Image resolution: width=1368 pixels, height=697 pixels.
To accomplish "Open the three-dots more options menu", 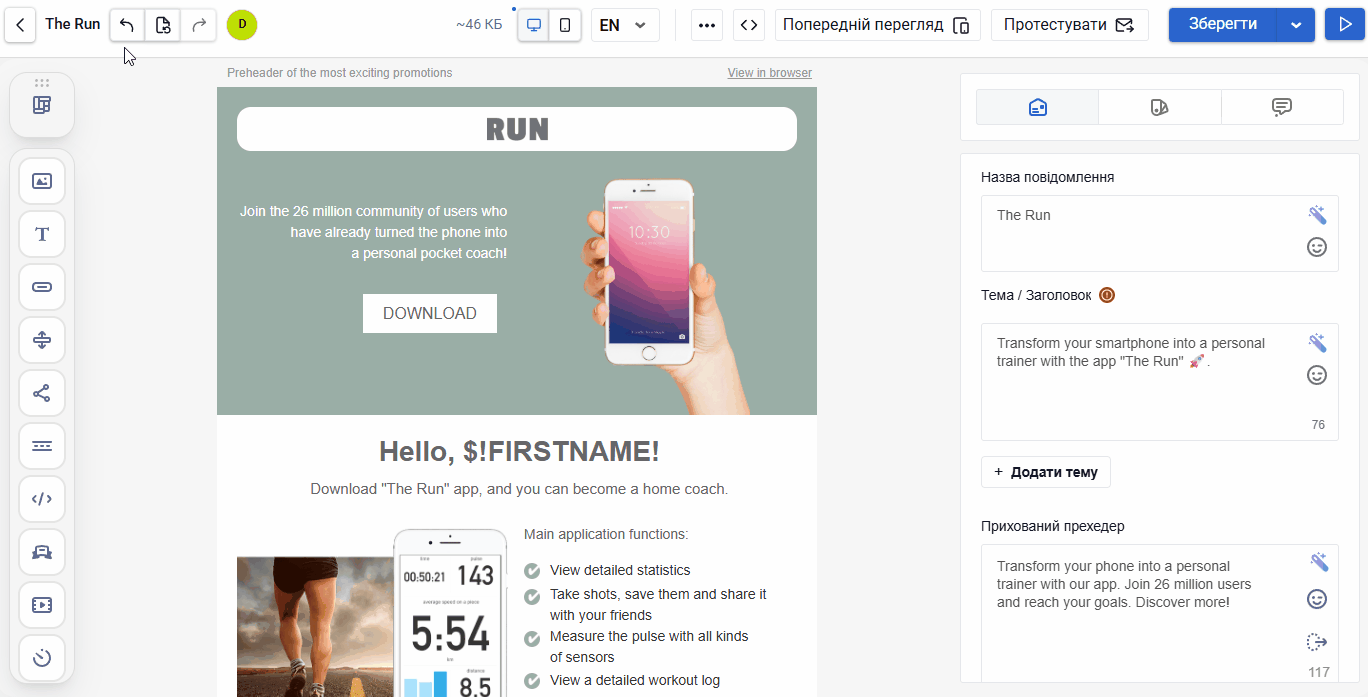I will pyautogui.click(x=707, y=25).
